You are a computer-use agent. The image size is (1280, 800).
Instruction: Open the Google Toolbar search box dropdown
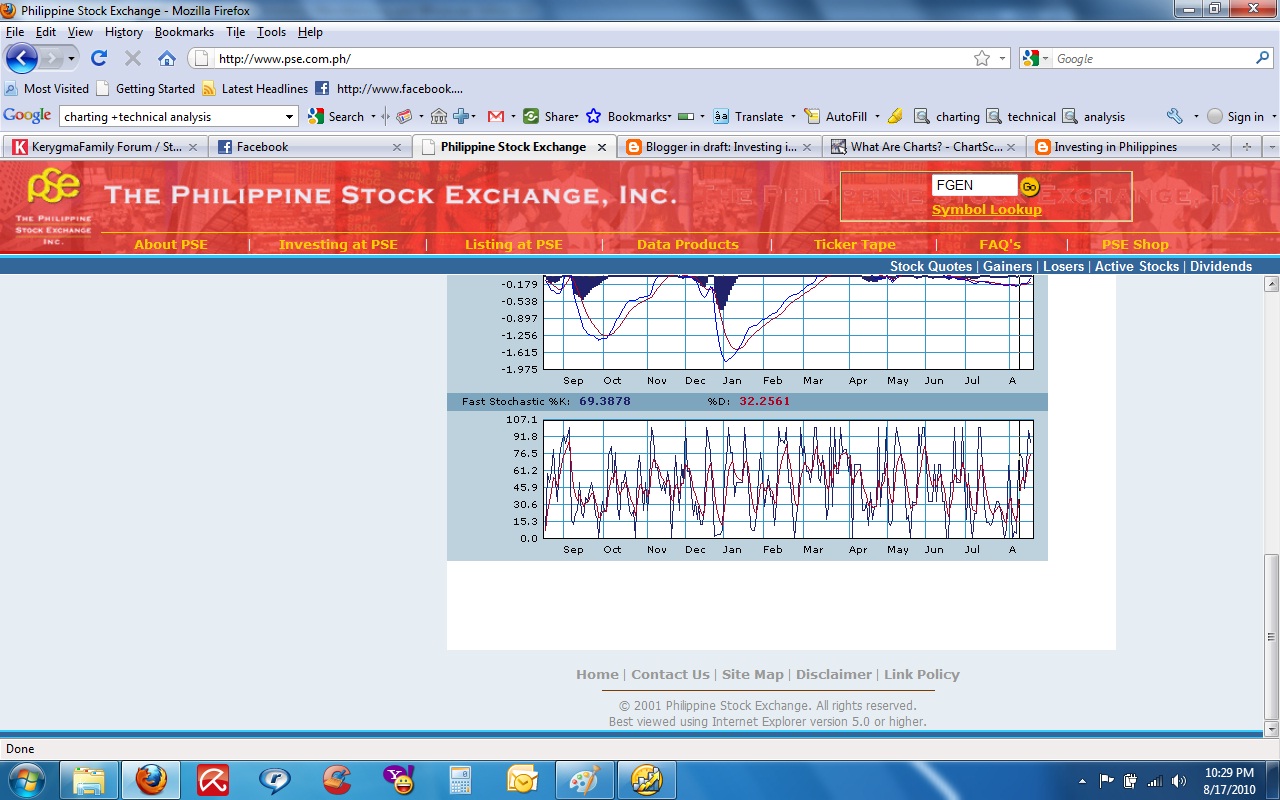tap(288, 116)
